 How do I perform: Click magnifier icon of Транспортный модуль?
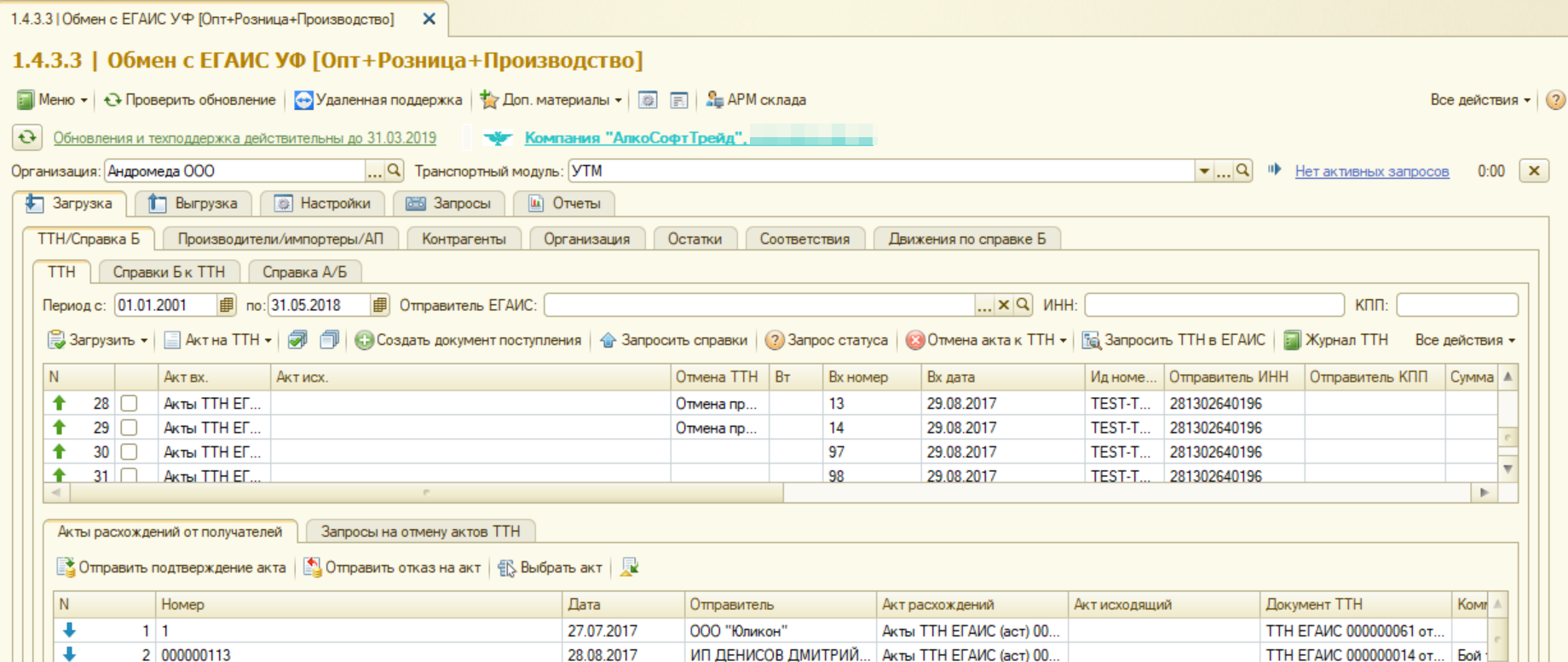(1243, 171)
